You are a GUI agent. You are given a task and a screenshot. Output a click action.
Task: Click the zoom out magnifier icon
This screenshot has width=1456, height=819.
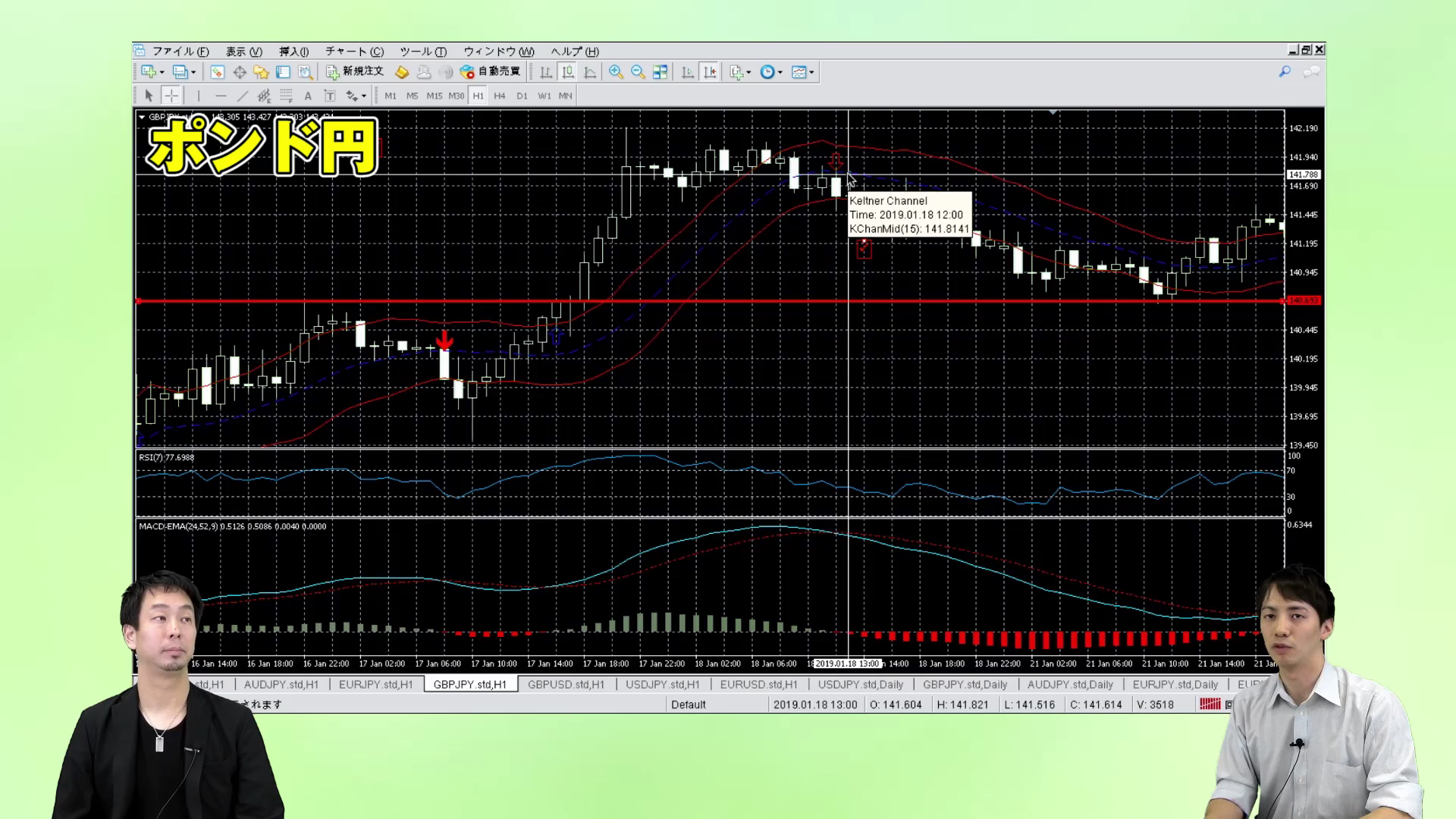click(x=638, y=72)
